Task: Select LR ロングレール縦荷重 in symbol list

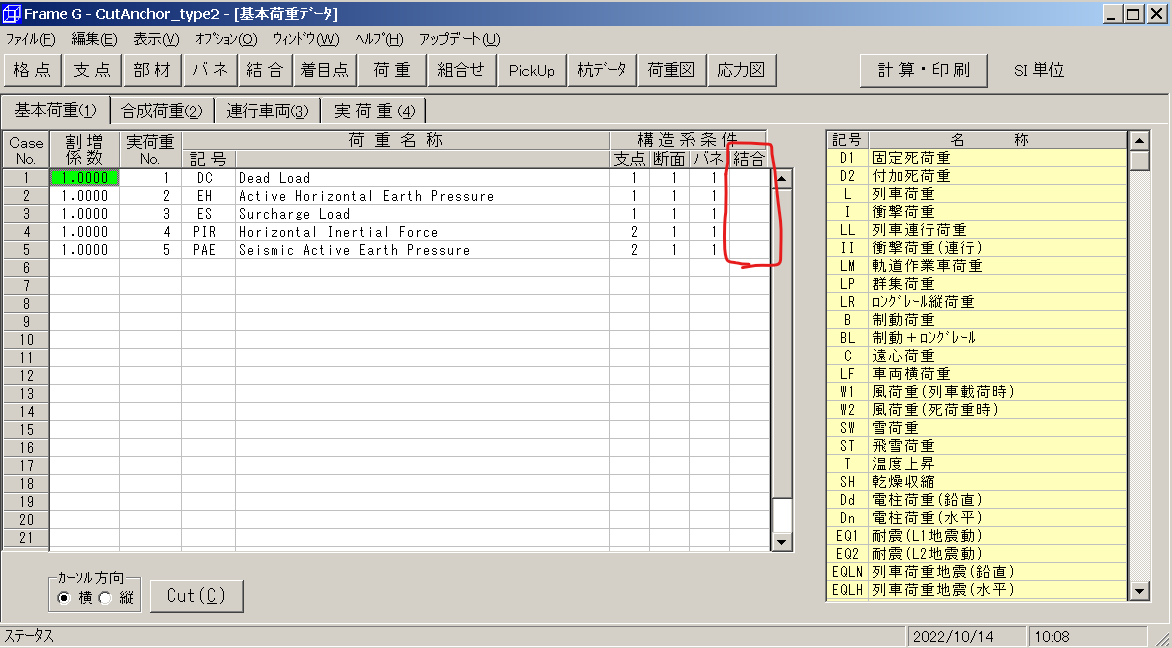Action: point(977,302)
